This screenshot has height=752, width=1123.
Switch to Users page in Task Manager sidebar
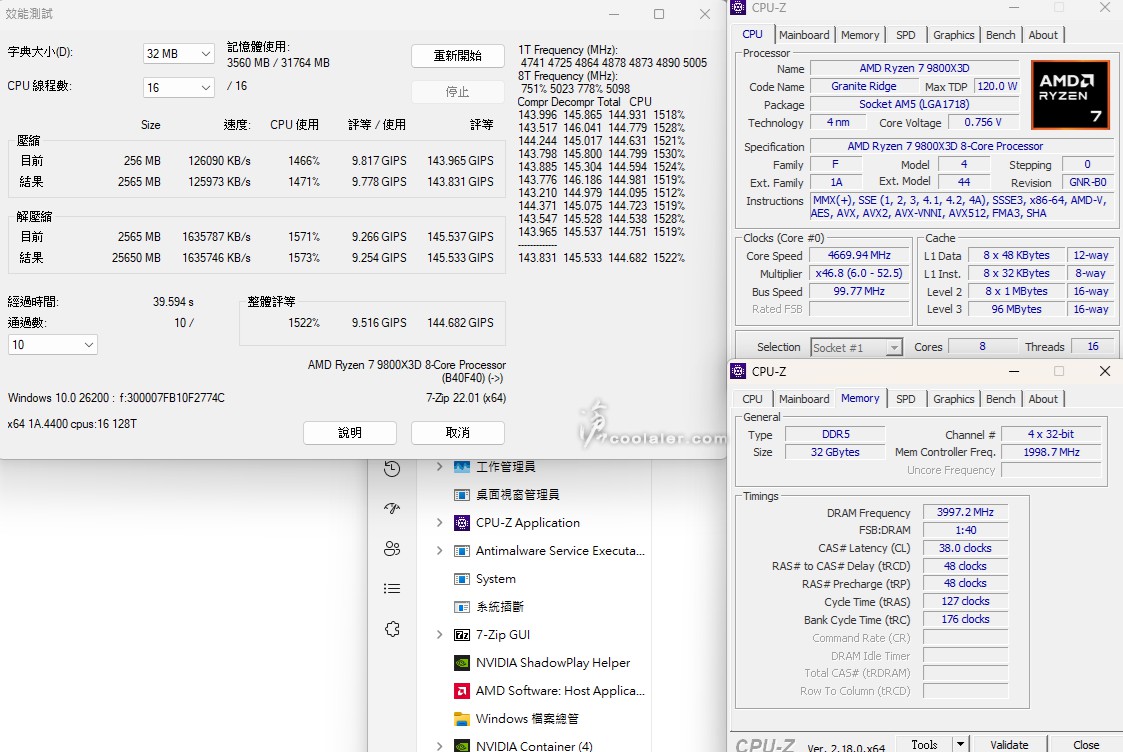[392, 548]
